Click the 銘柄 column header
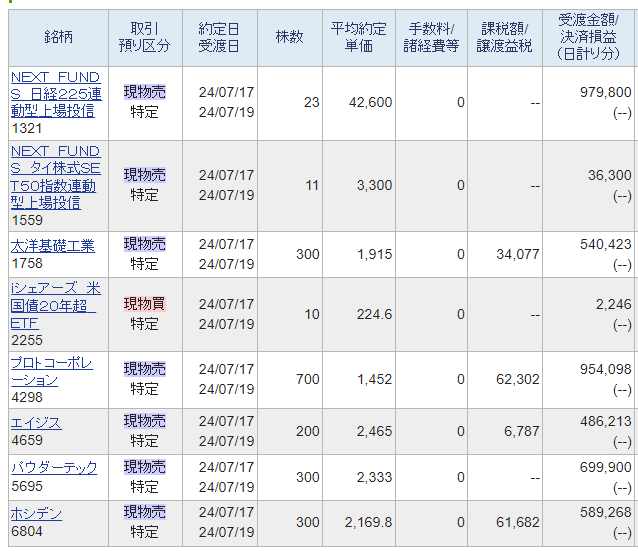The height and width of the screenshot is (555, 638). (x=59, y=37)
